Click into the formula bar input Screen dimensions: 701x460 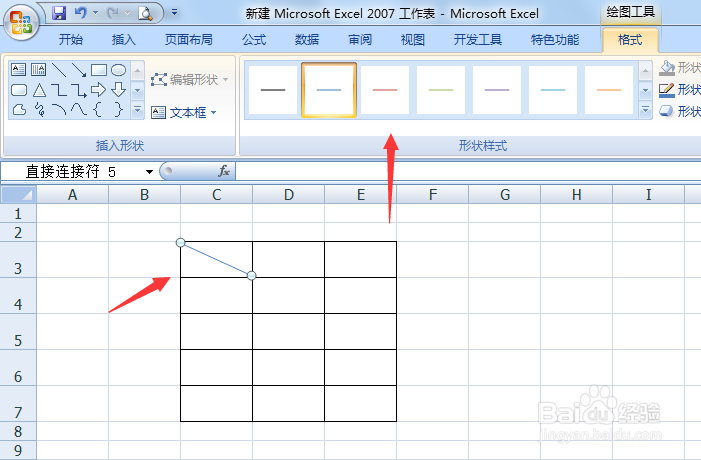(468, 171)
